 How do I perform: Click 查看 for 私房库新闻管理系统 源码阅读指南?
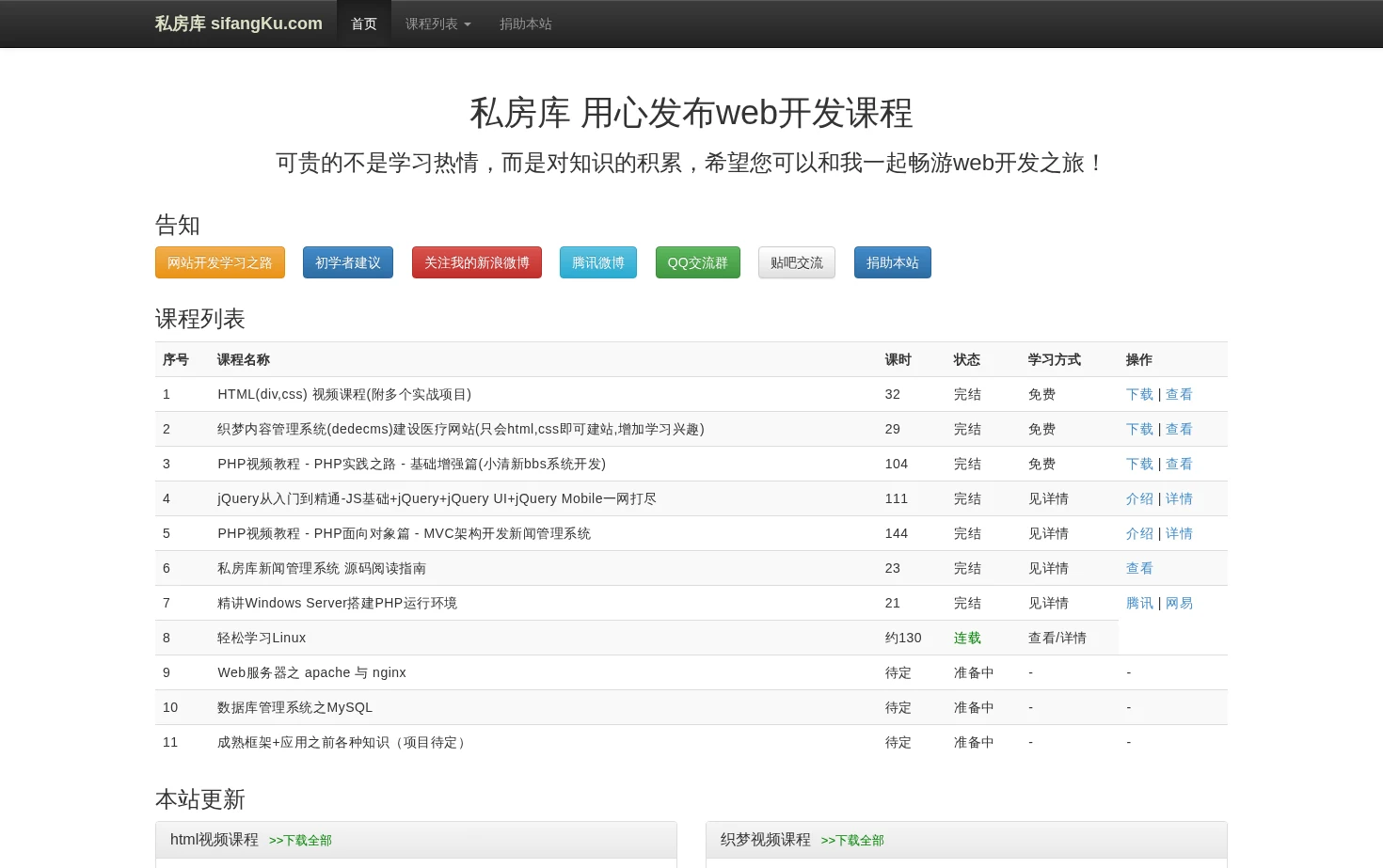pyautogui.click(x=1139, y=568)
